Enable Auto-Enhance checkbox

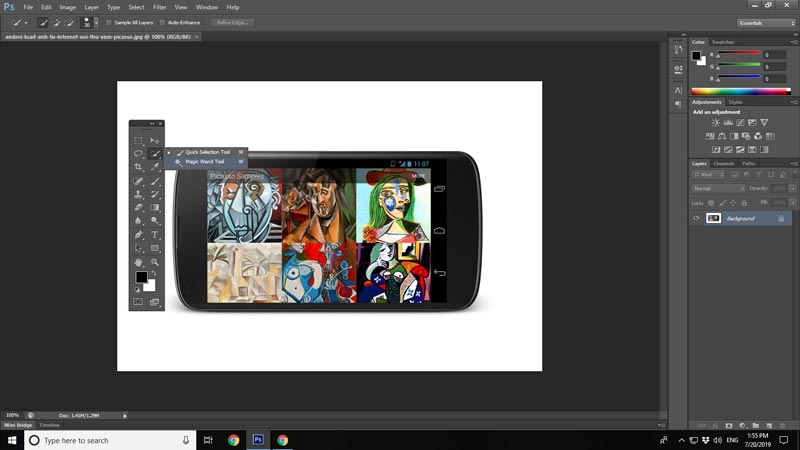coord(162,22)
